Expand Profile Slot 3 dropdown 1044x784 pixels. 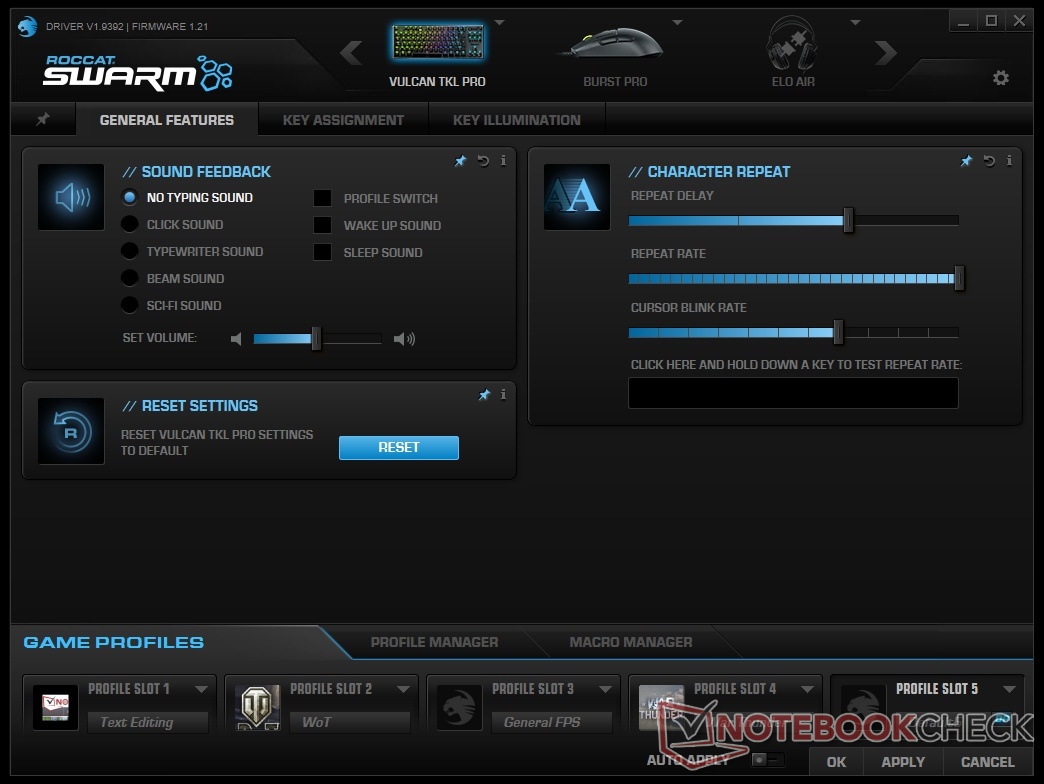click(605, 689)
